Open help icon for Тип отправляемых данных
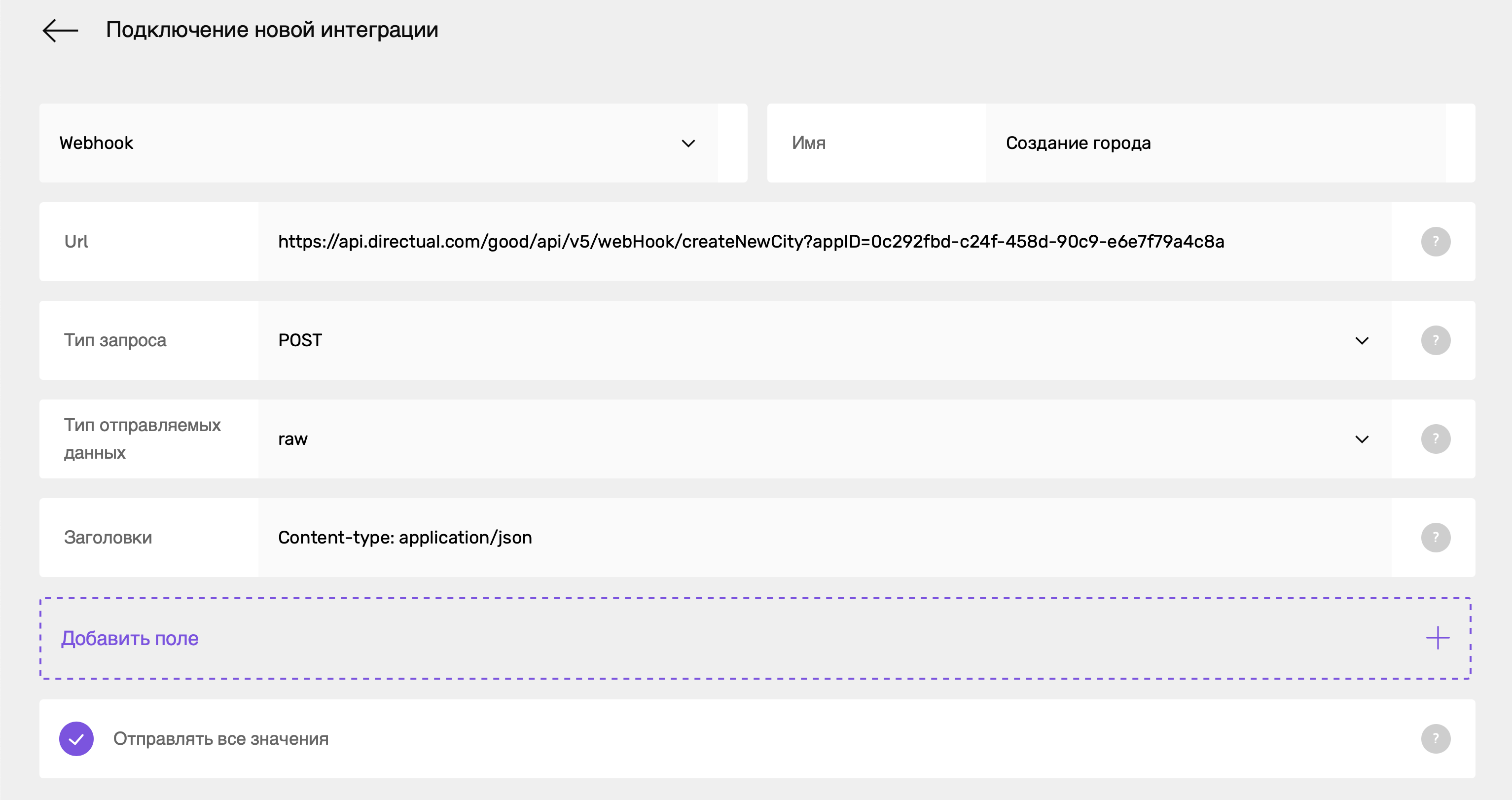Viewport: 1512px width, 800px height. 1435,438
